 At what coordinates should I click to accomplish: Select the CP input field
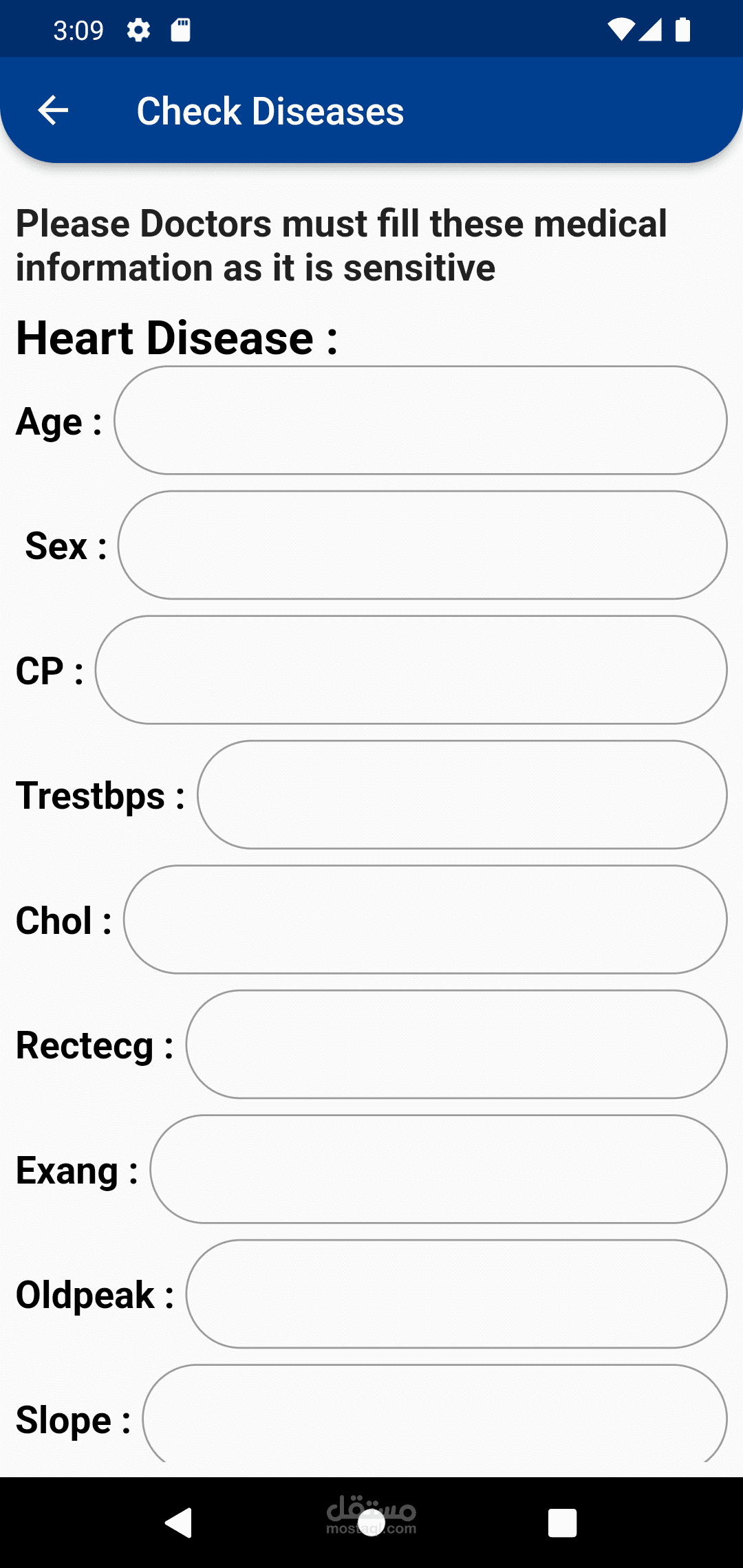(411, 670)
